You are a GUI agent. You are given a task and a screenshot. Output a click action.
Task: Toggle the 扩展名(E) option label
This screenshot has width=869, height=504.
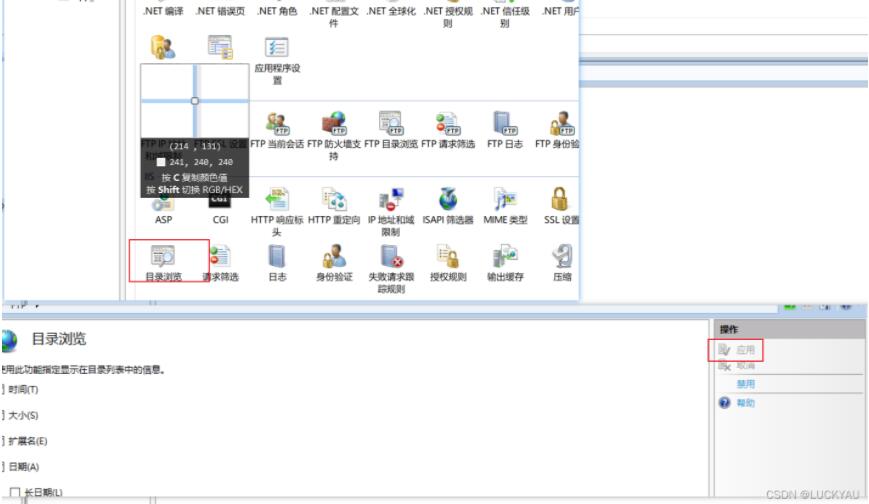click(28, 441)
